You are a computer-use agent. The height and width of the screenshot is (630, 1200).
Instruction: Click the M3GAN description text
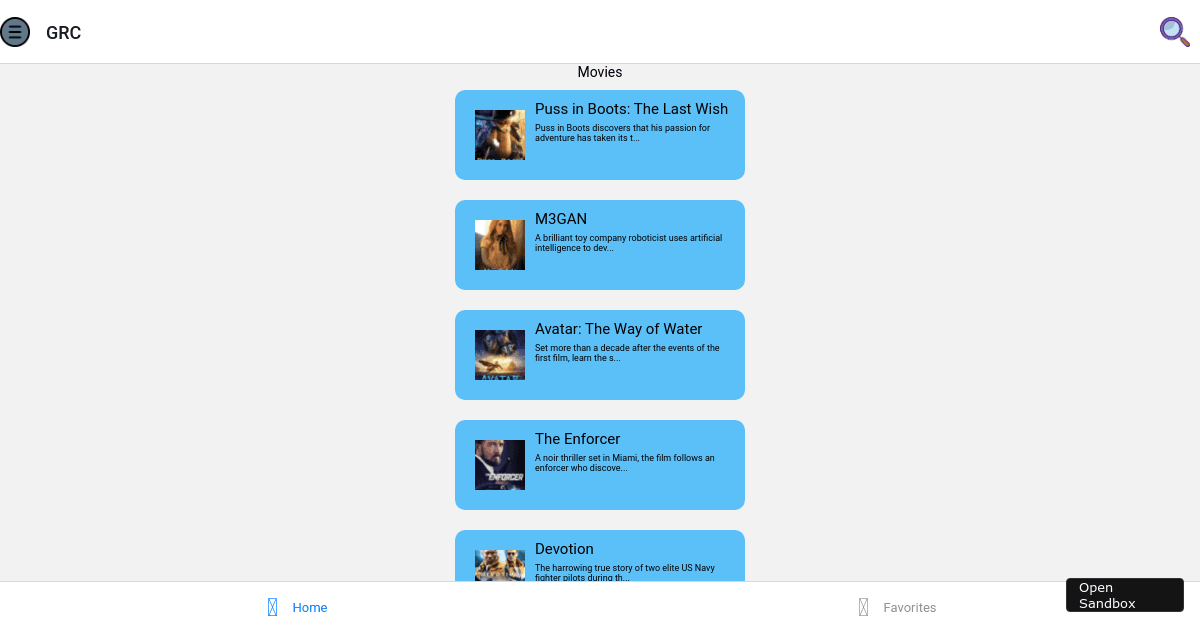628,243
